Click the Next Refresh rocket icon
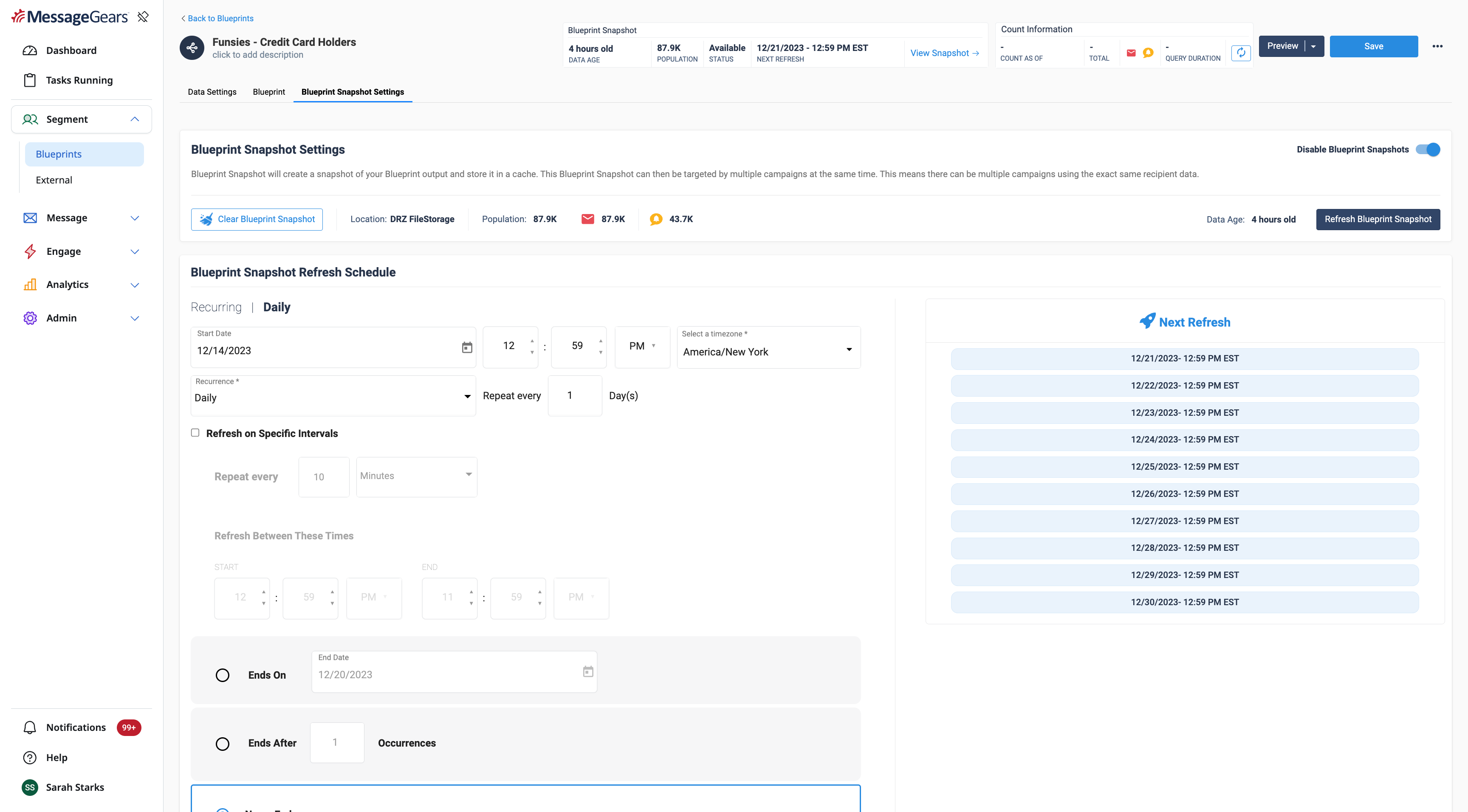Image resolution: width=1468 pixels, height=812 pixels. click(x=1147, y=321)
